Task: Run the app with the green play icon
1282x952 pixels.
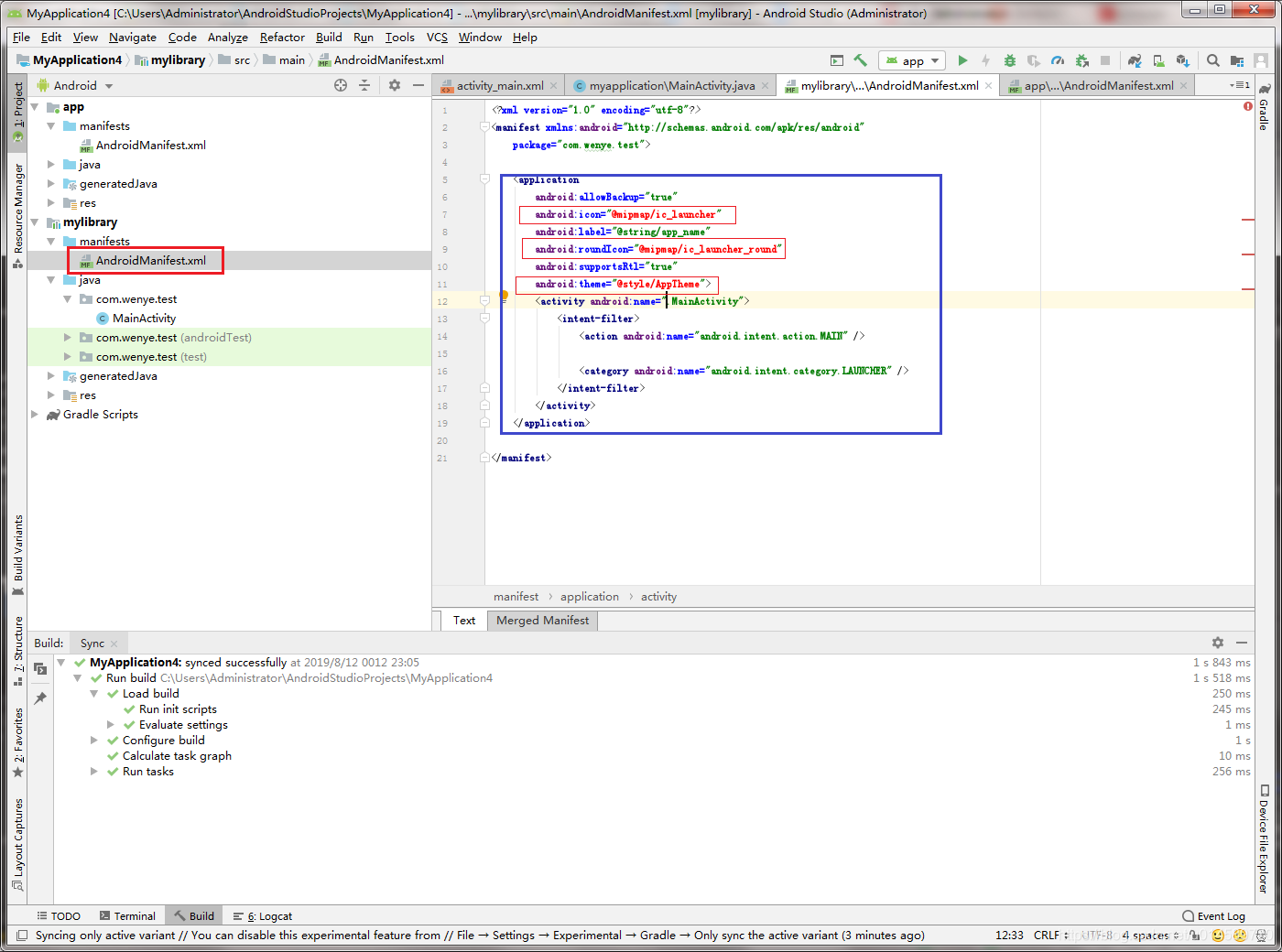Action: 962,60
